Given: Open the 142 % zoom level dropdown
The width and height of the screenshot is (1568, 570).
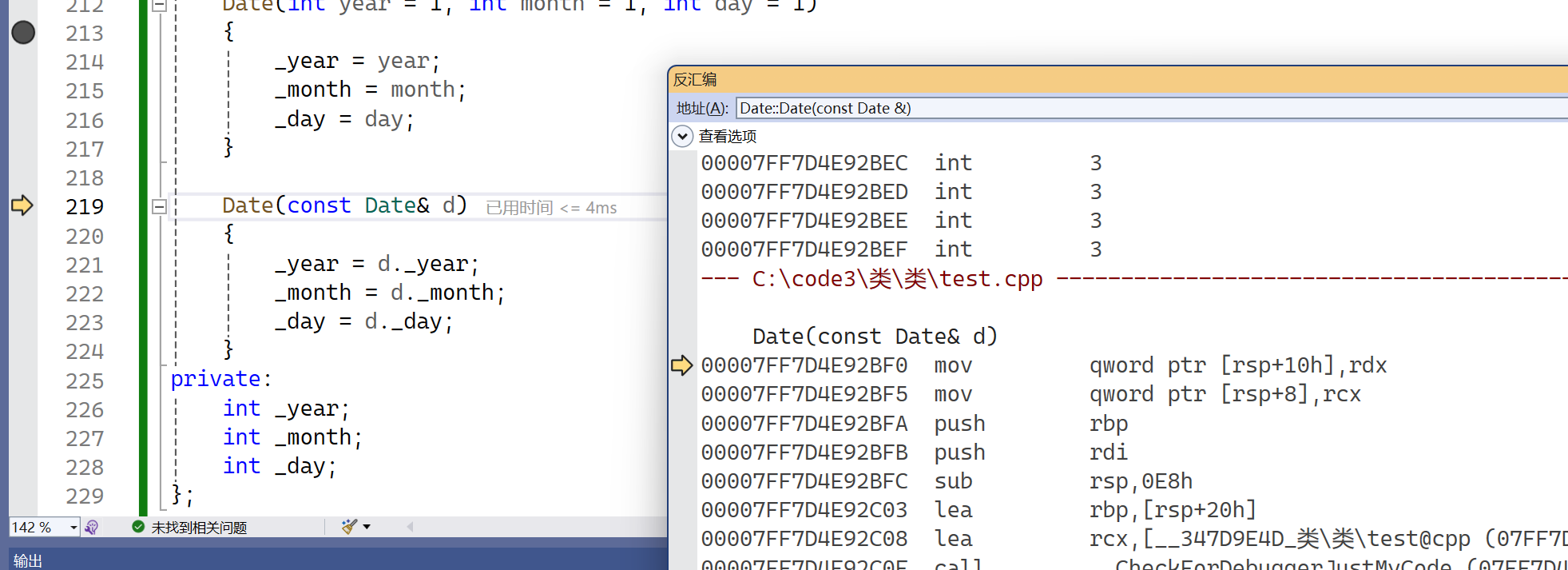Looking at the screenshot, I should tap(73, 527).
